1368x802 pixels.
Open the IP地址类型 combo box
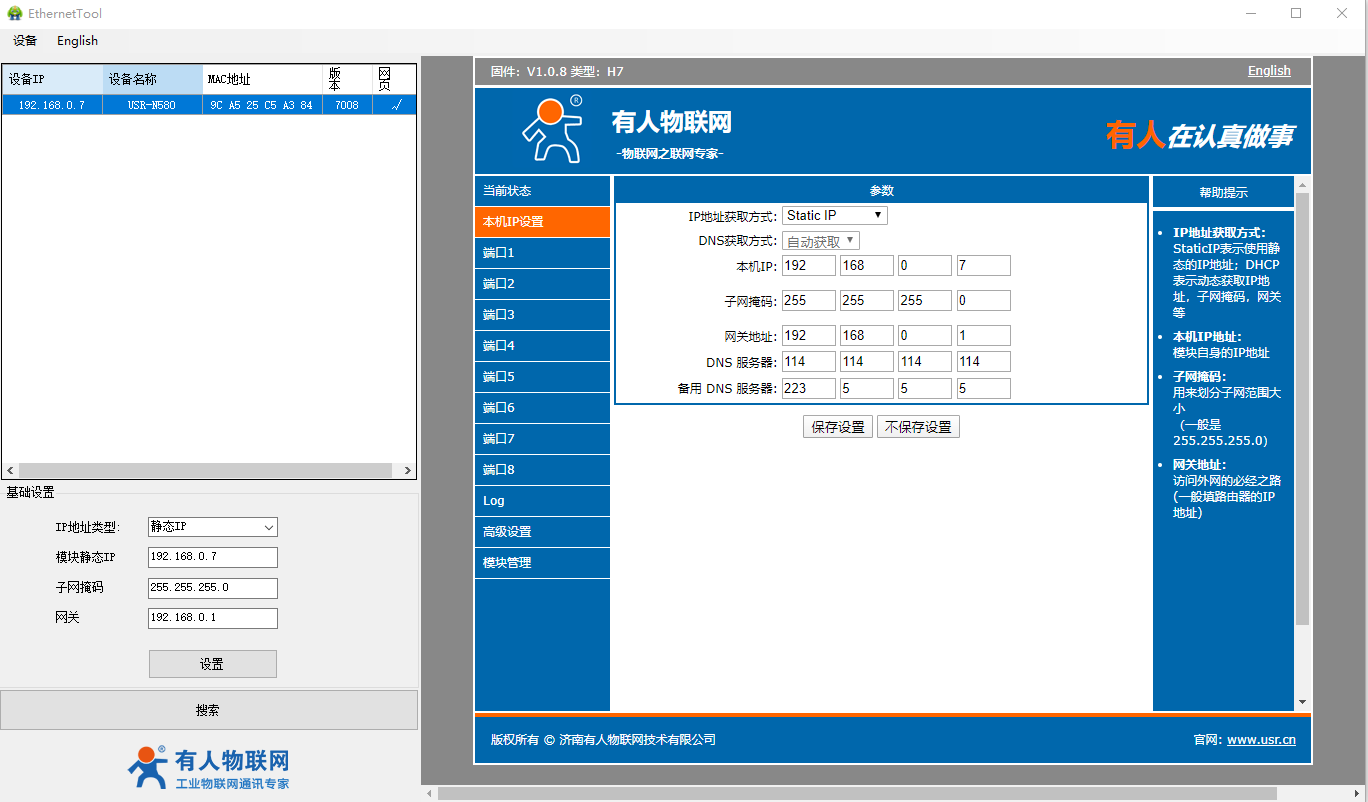[212, 527]
